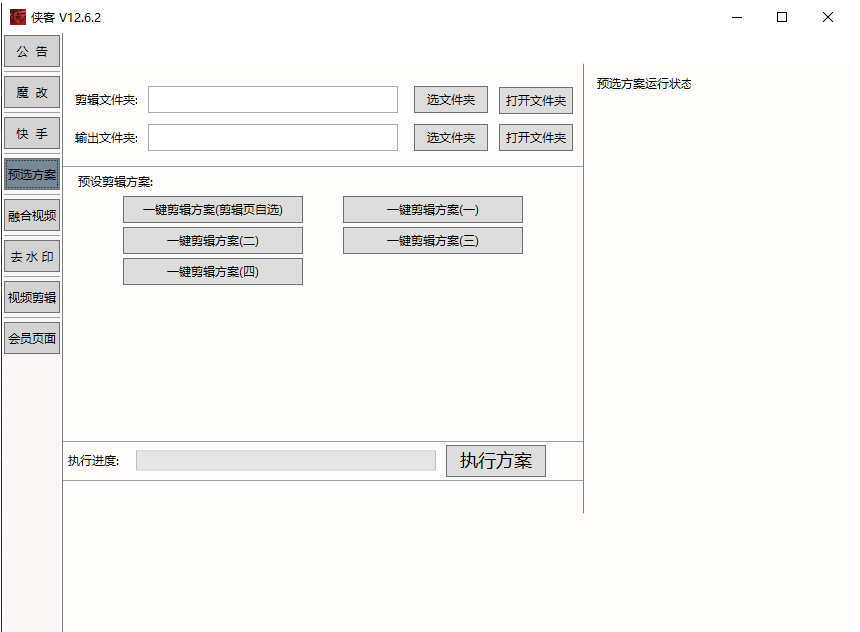This screenshot has width=860, height=632.
Task: Click inside the 剪辑文件夹 input box
Action: point(272,99)
